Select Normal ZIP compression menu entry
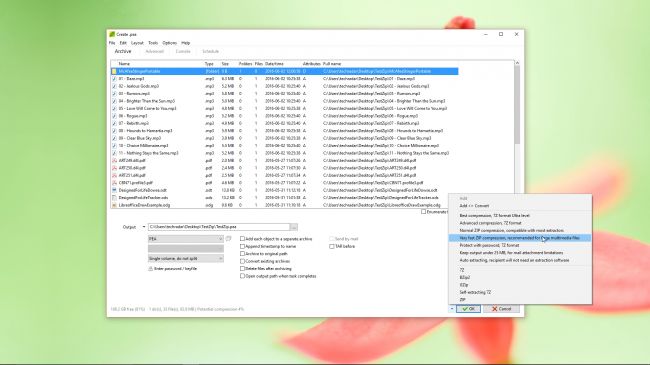The height and width of the screenshot is (365, 650). coord(520,231)
